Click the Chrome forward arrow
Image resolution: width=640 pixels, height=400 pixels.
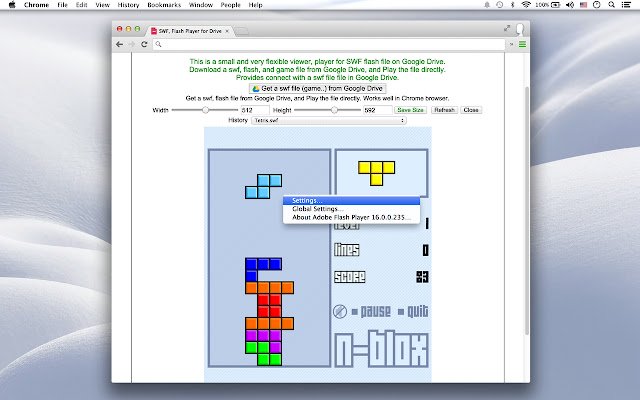point(132,44)
